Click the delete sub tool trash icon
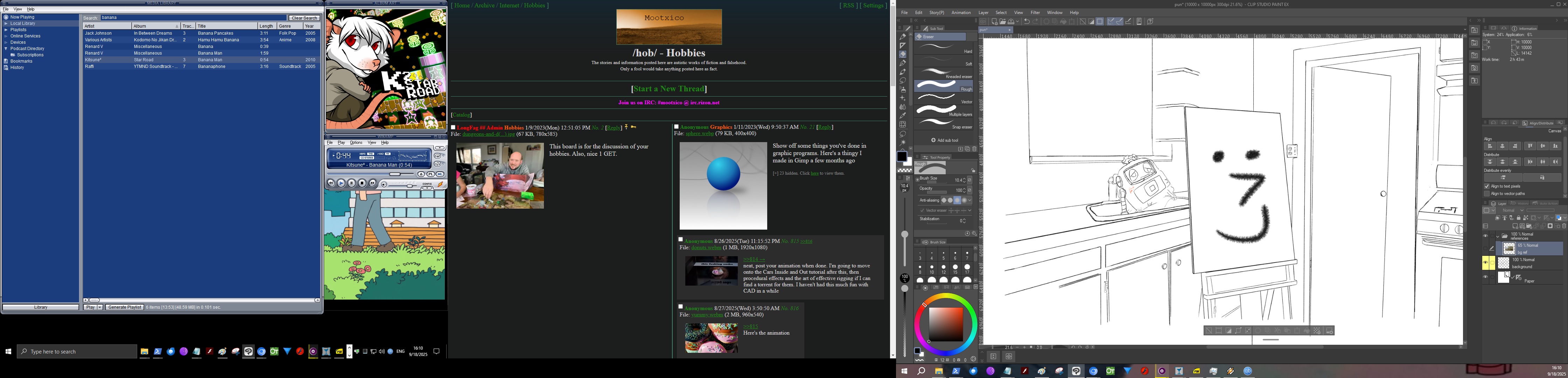This screenshot has width=1568, height=378. [x=974, y=148]
